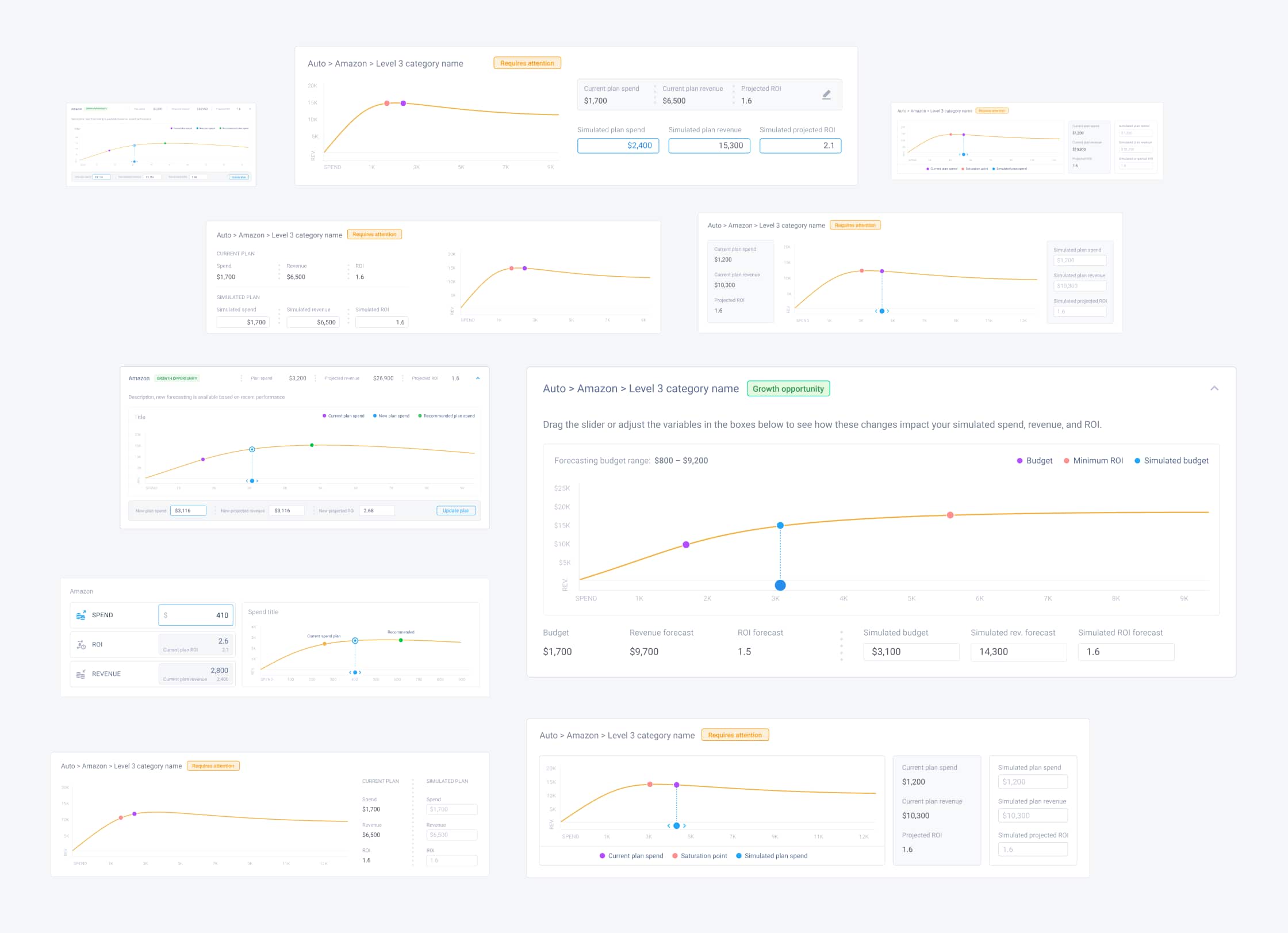
Task: Toggle the Simulated budget legend entry
Action: click(x=1171, y=461)
